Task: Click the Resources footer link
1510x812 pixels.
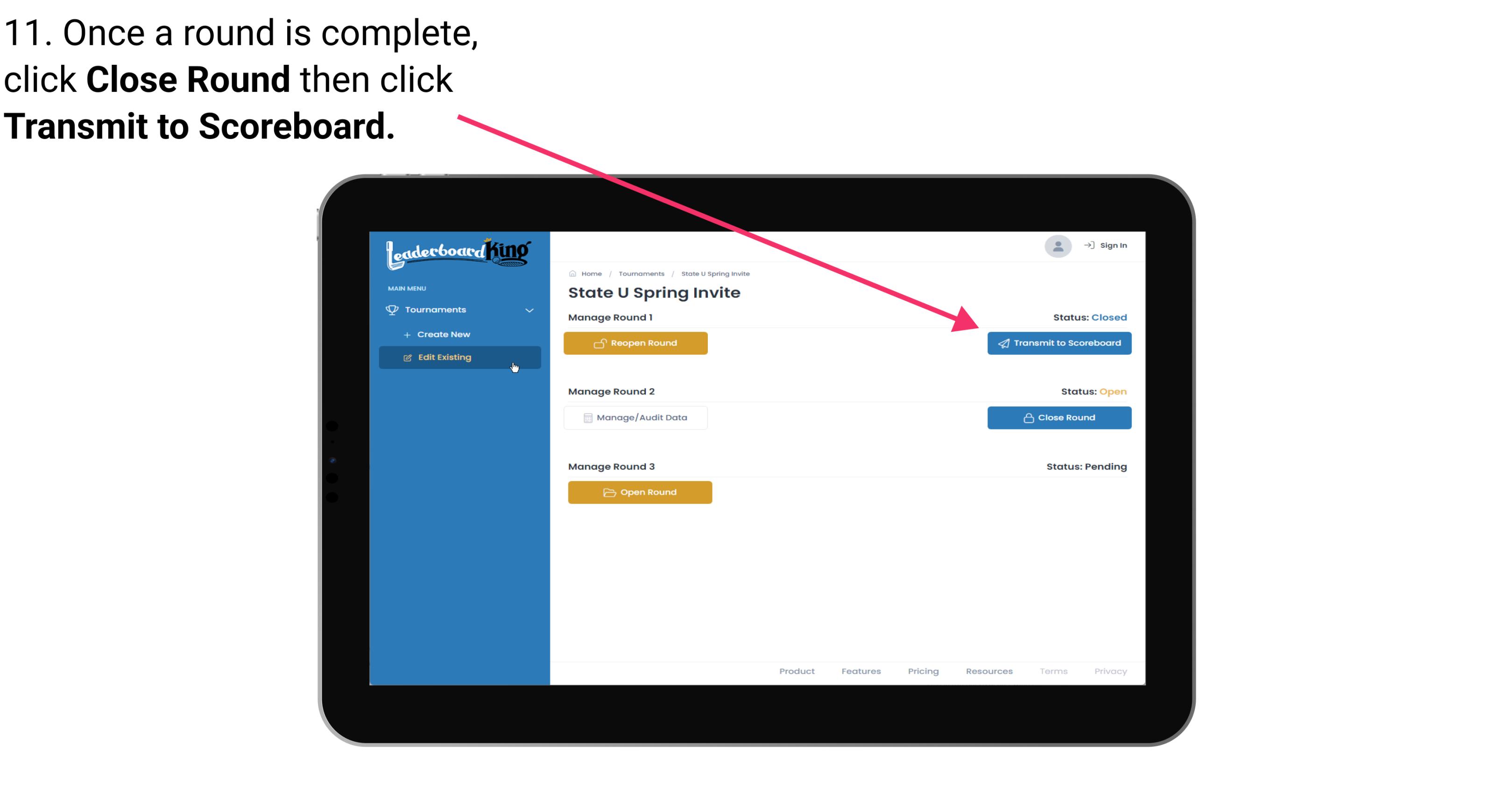Action: coord(990,671)
